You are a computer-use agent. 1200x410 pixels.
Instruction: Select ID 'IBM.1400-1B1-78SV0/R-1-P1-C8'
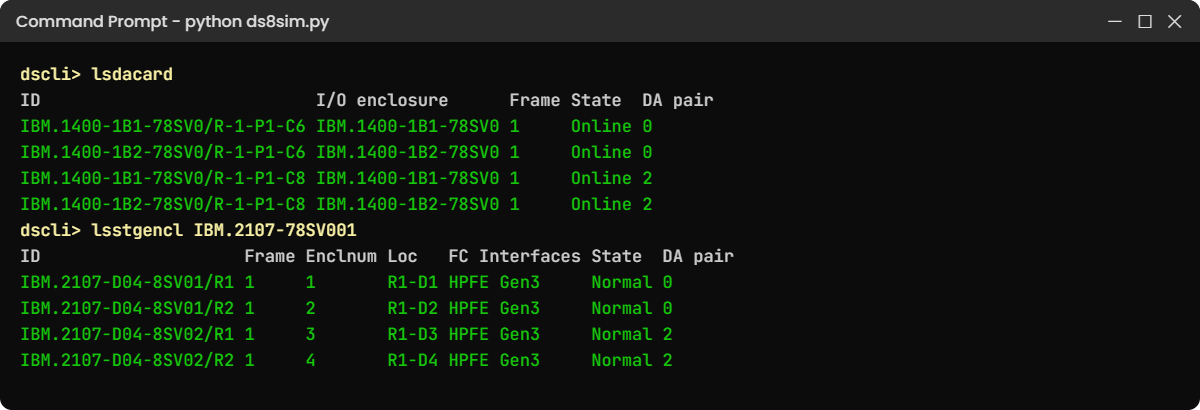(163, 179)
